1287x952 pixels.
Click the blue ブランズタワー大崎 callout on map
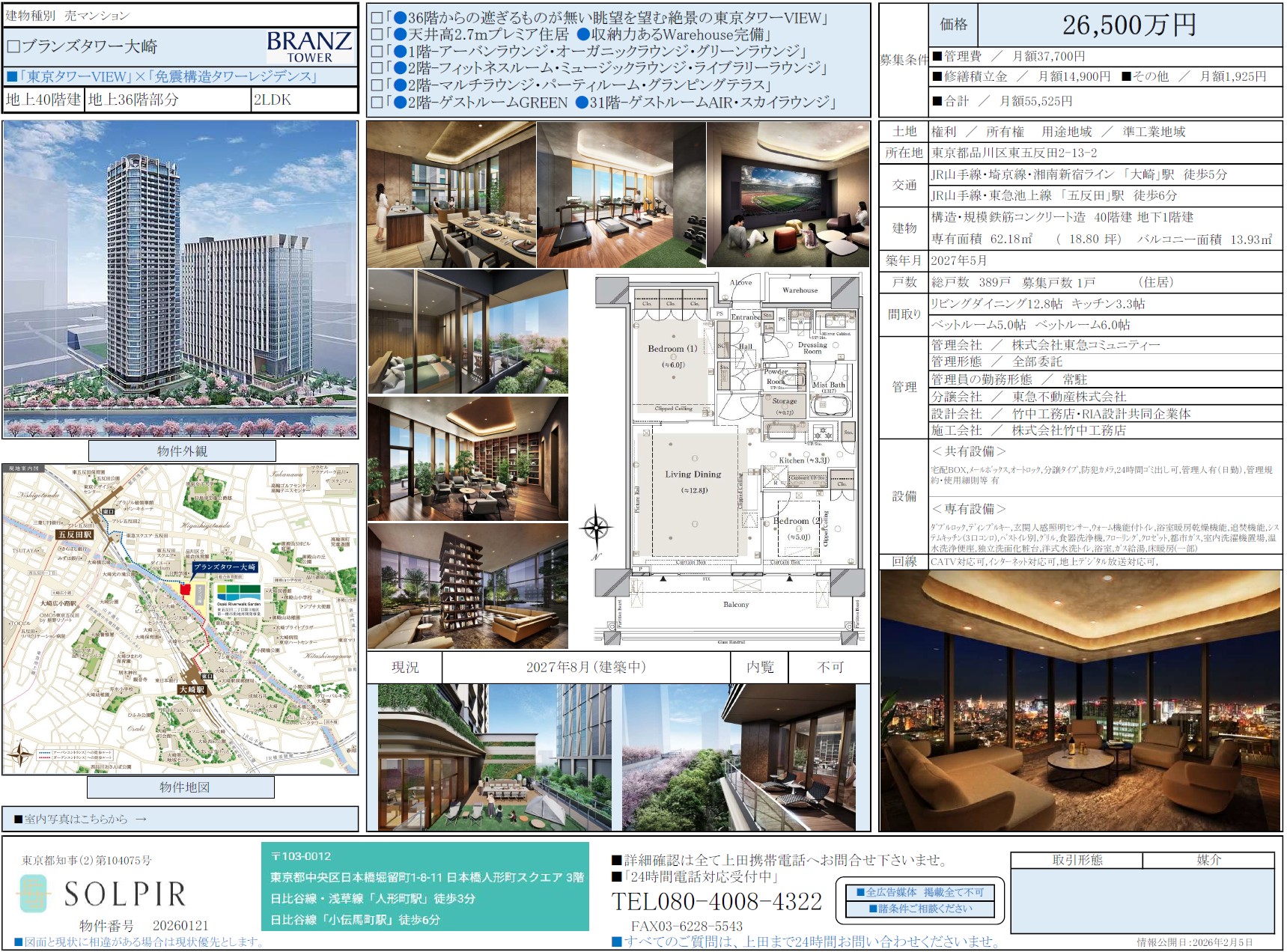225,567
